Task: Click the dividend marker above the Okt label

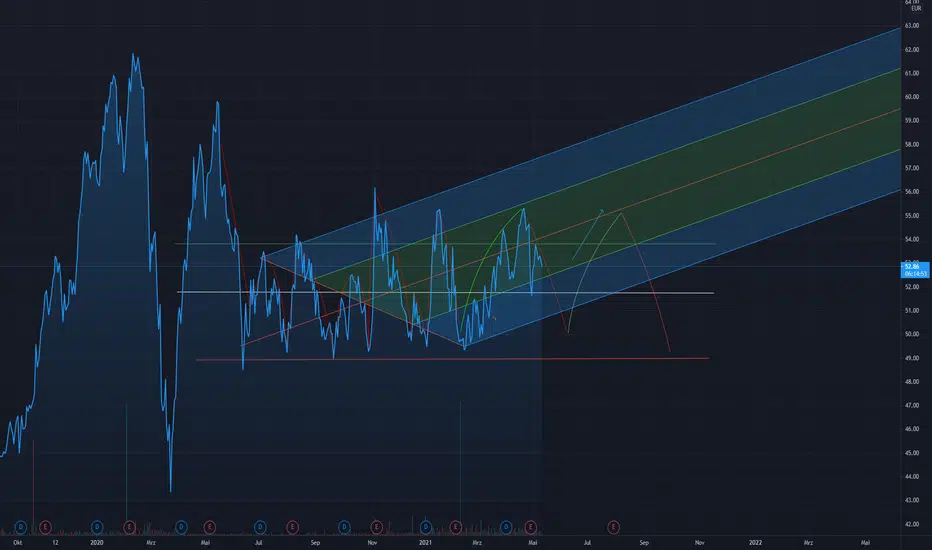Action: tap(21, 527)
